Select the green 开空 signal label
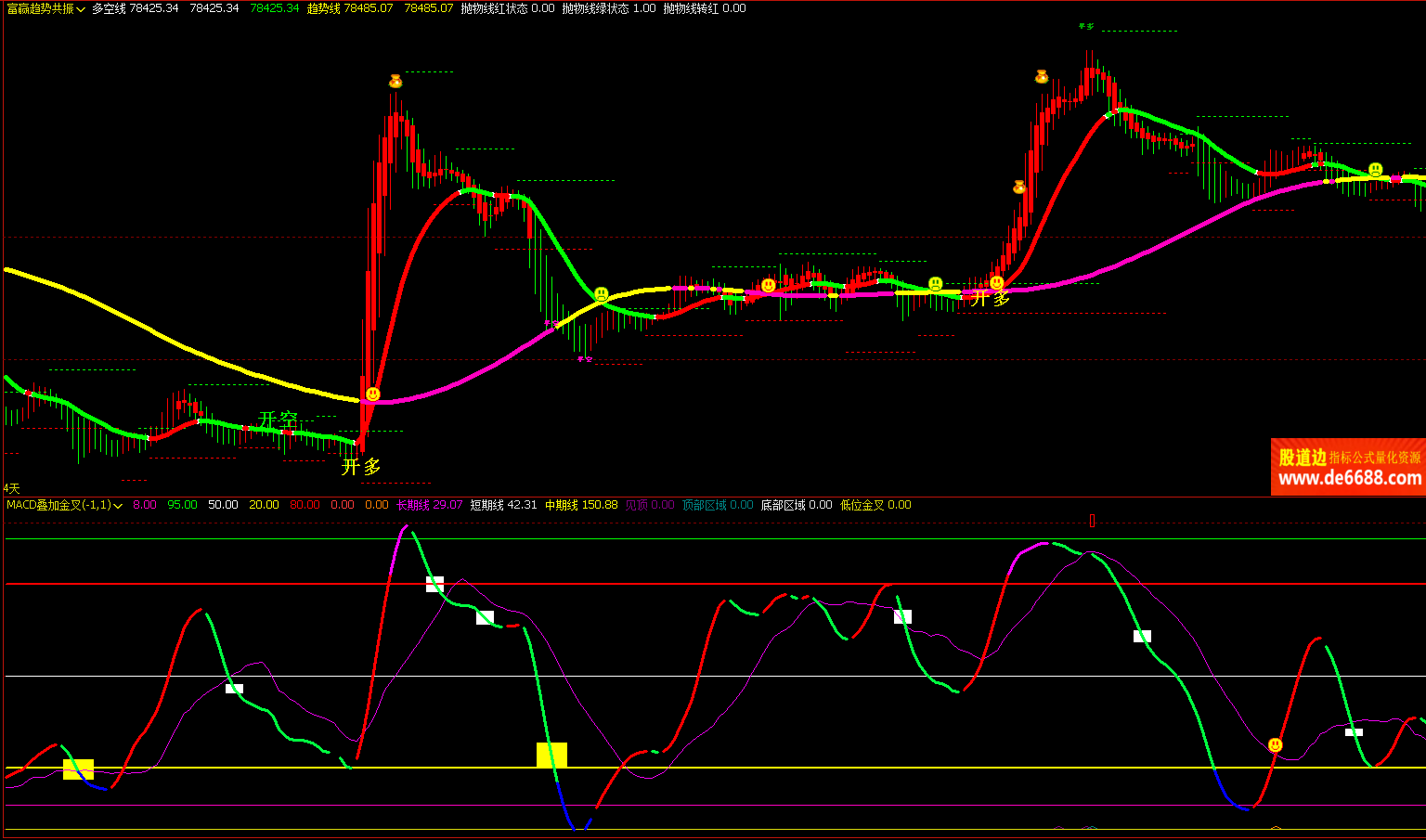Image resolution: width=1426 pixels, height=840 pixels. (278, 420)
